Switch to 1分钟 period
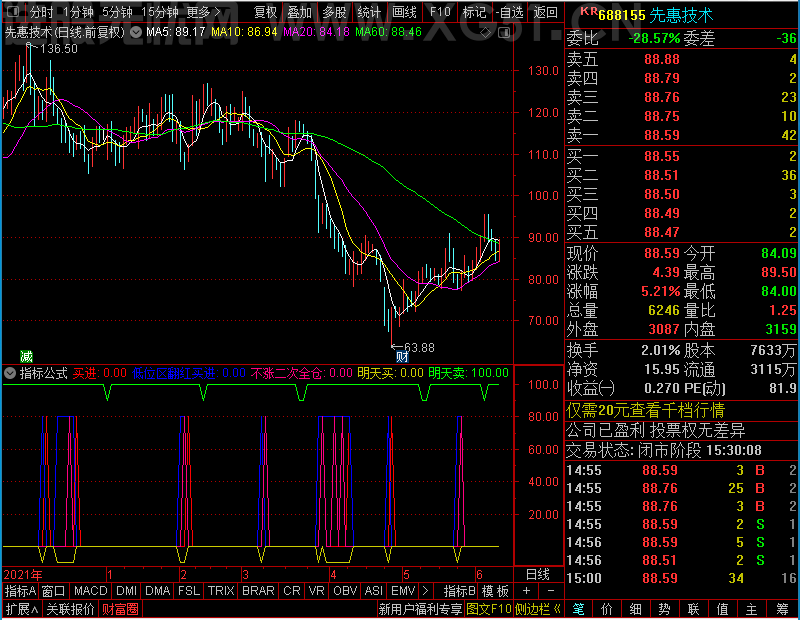Viewport: 800px width, 620px height. (x=79, y=12)
